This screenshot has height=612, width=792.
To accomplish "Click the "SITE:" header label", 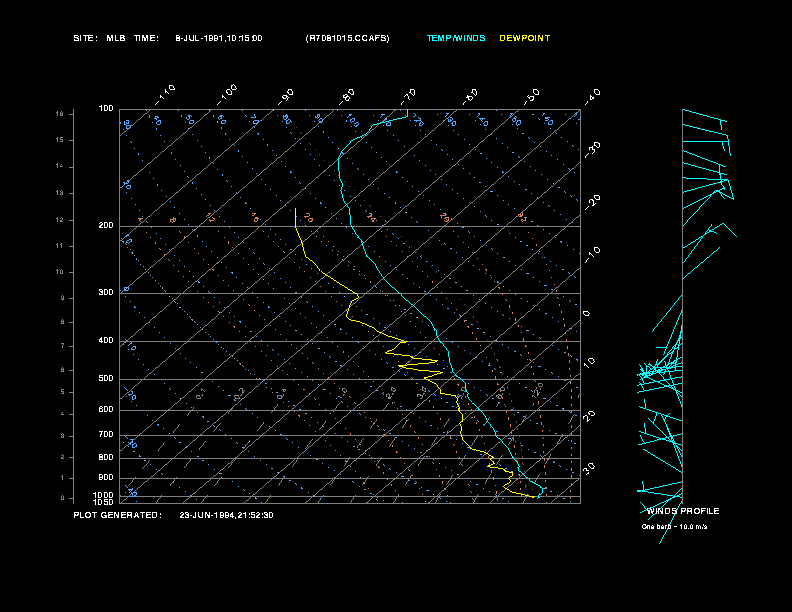I will click(x=85, y=38).
